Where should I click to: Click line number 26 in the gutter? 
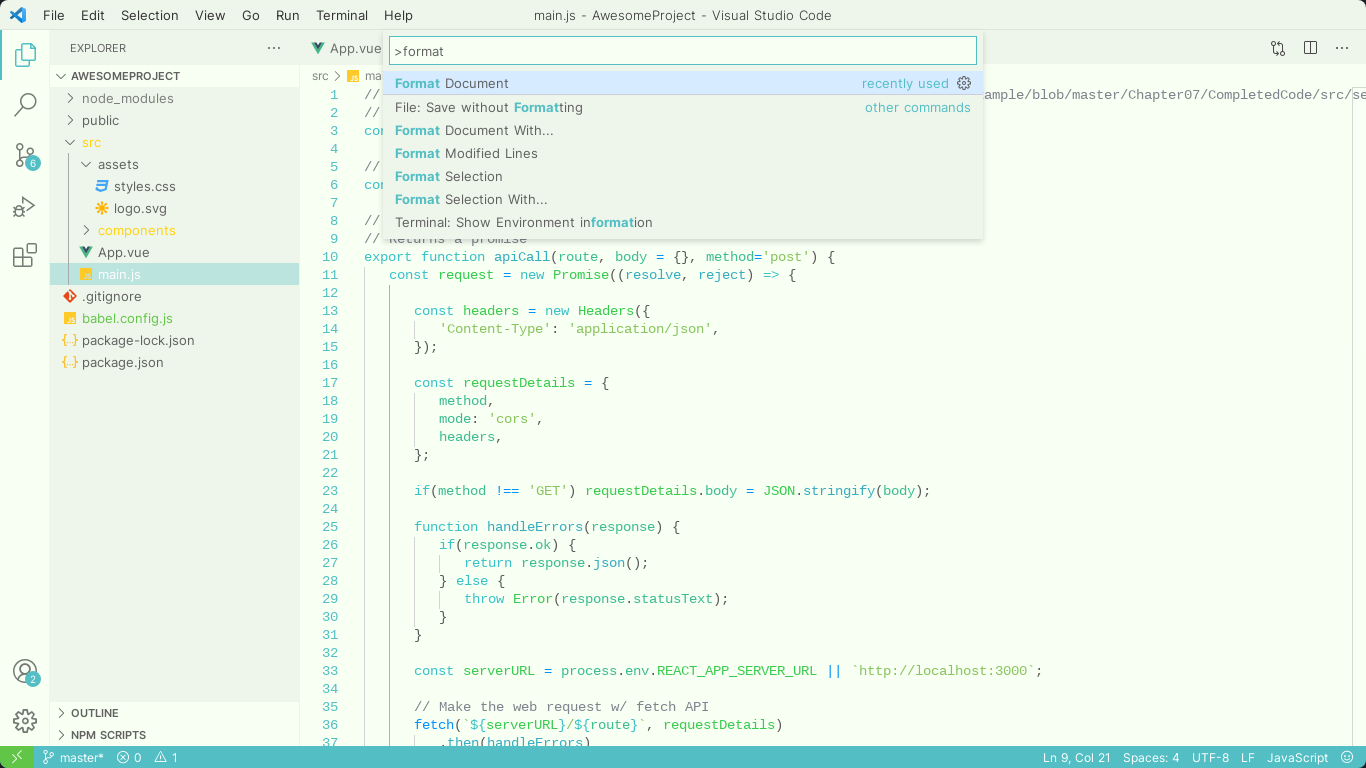(330, 545)
